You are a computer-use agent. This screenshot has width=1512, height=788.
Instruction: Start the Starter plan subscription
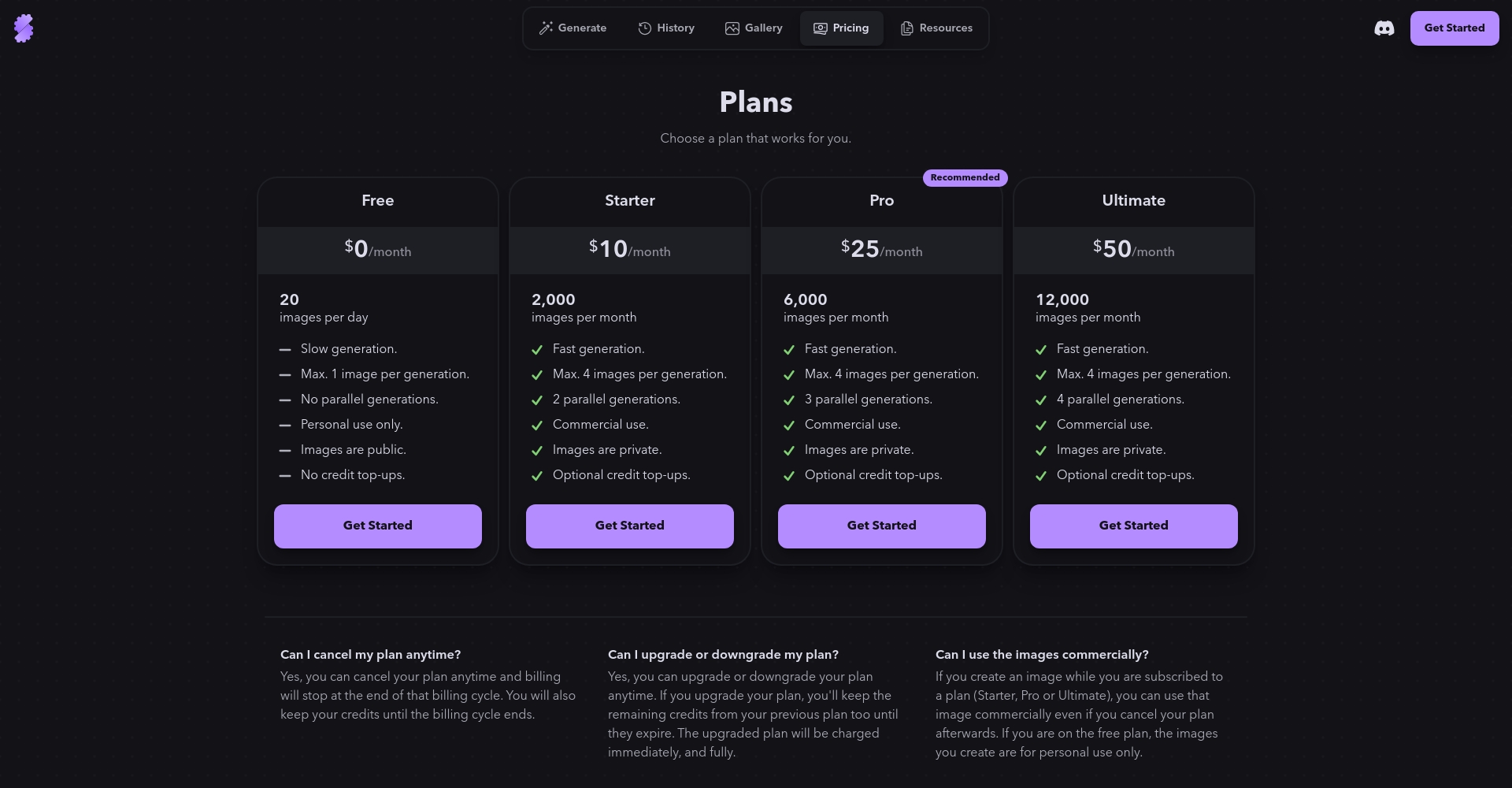tap(630, 526)
